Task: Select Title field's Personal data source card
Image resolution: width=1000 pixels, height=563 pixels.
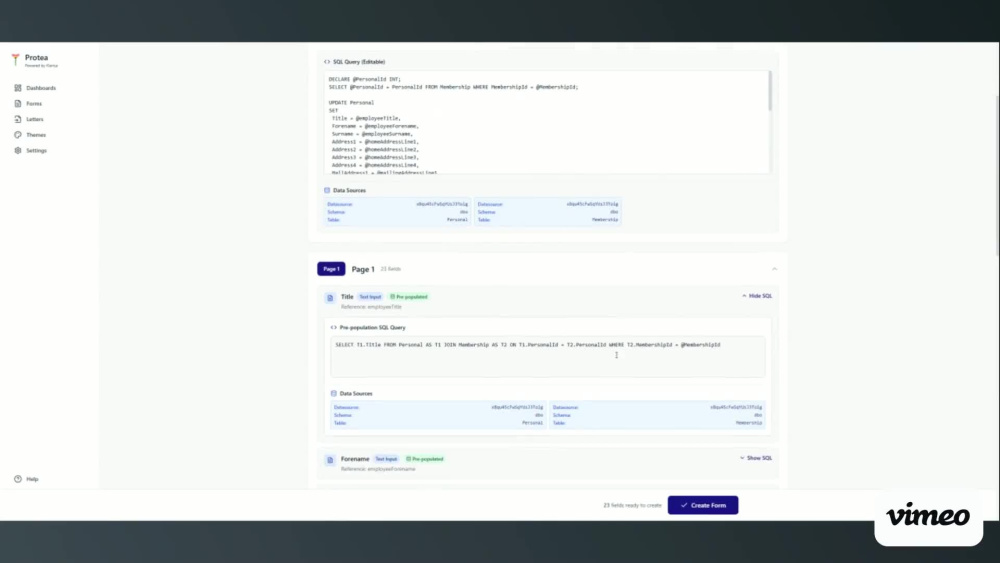Action: pyautogui.click(x=438, y=415)
